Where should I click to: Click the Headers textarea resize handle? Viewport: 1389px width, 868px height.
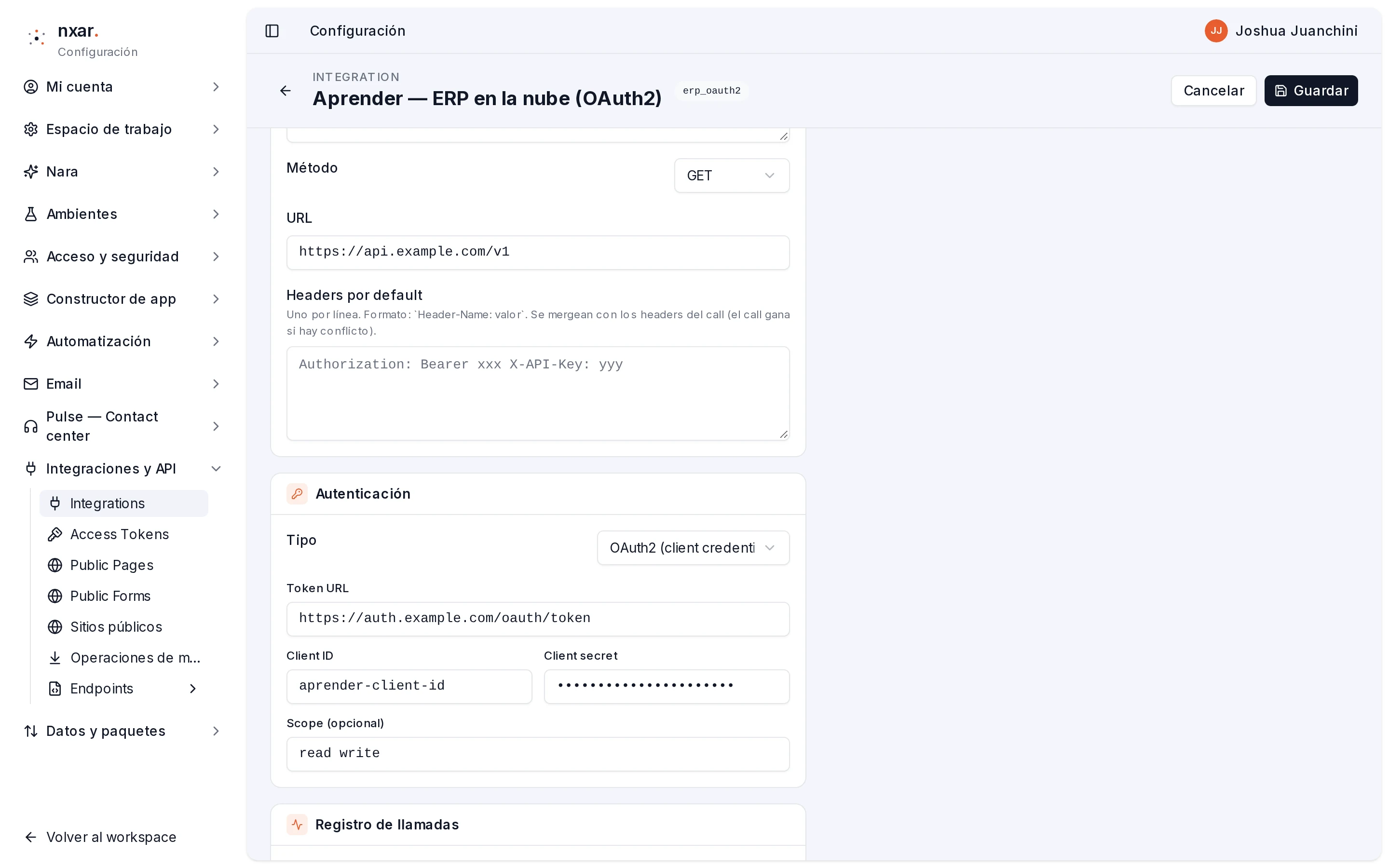783,434
